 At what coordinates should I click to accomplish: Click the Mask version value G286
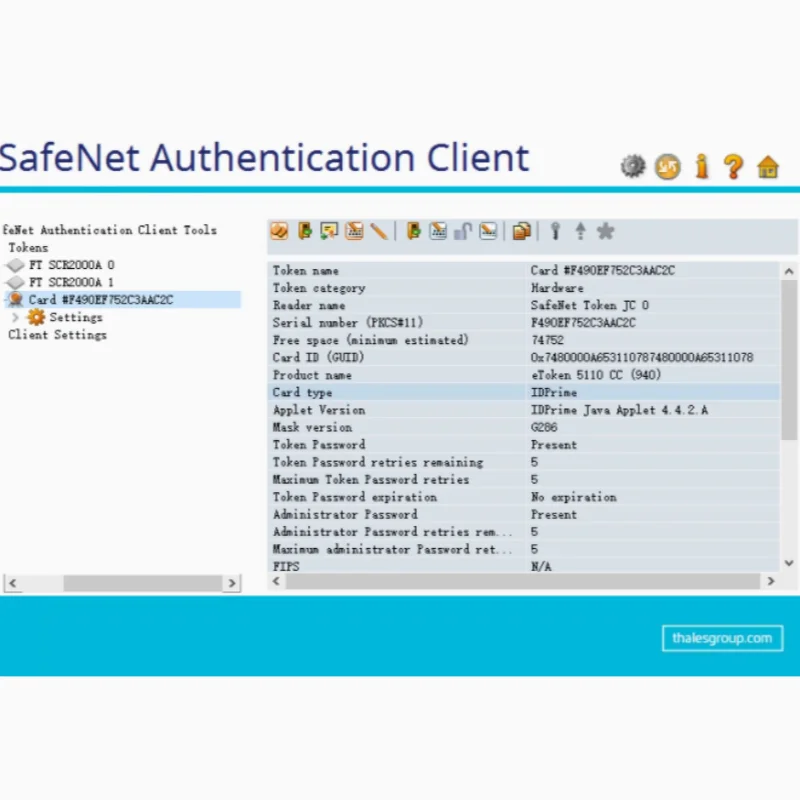click(x=544, y=427)
